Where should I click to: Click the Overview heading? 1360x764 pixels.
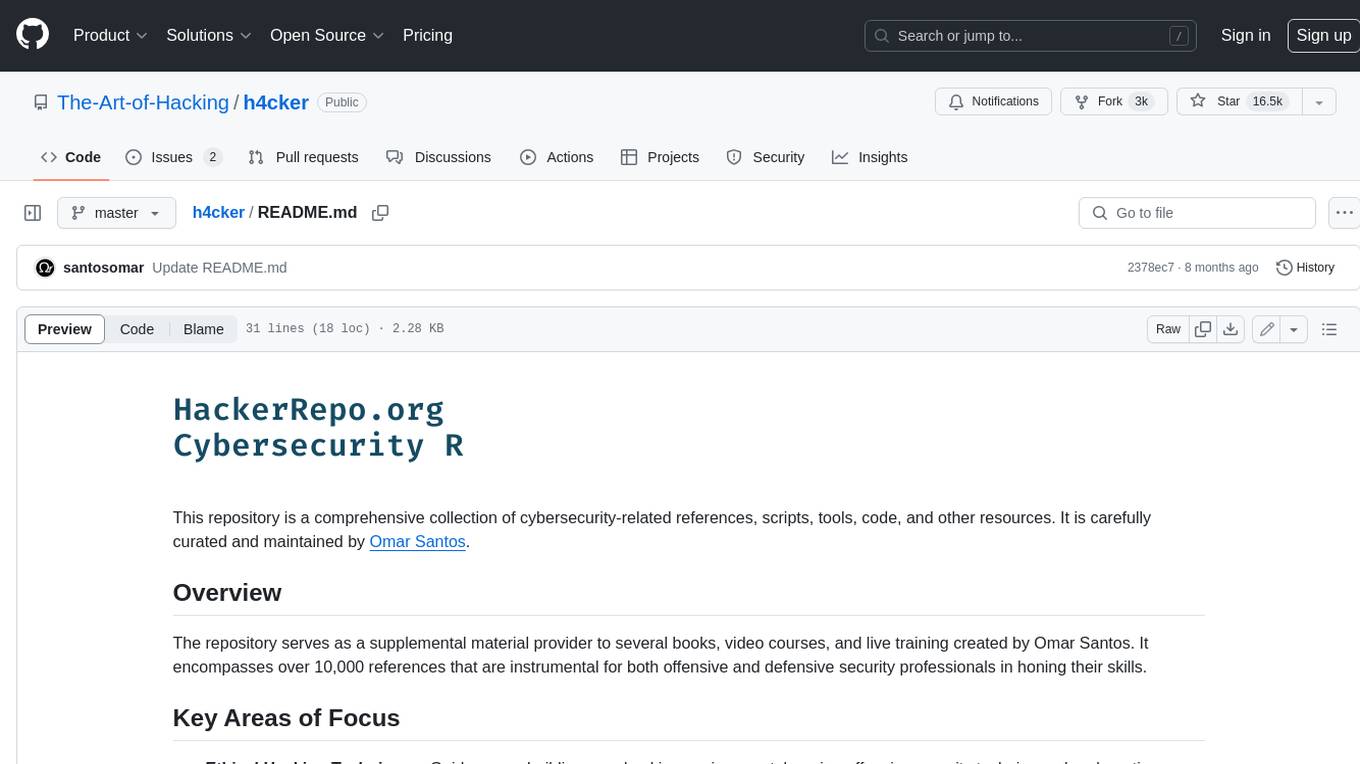(x=227, y=592)
